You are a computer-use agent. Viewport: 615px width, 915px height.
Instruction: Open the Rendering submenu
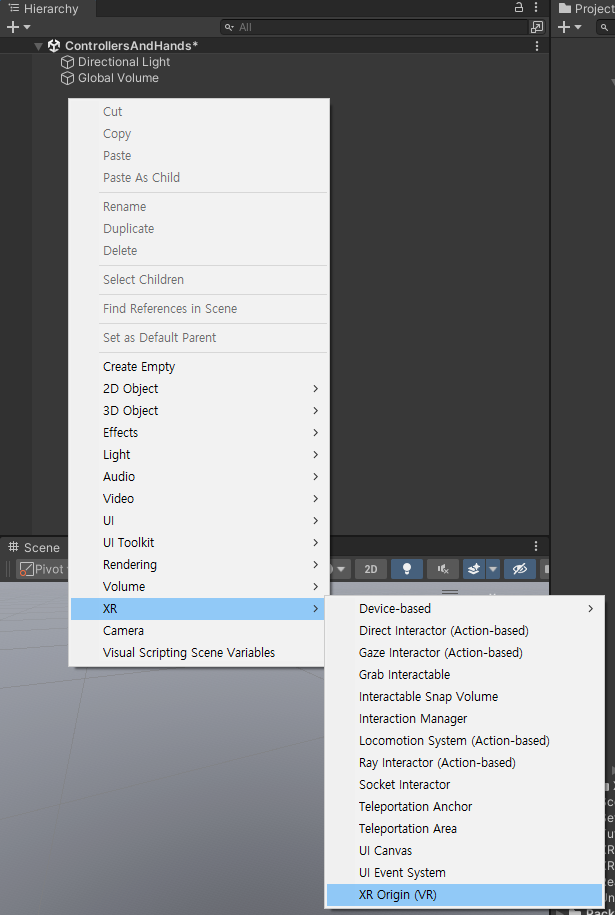pos(198,564)
